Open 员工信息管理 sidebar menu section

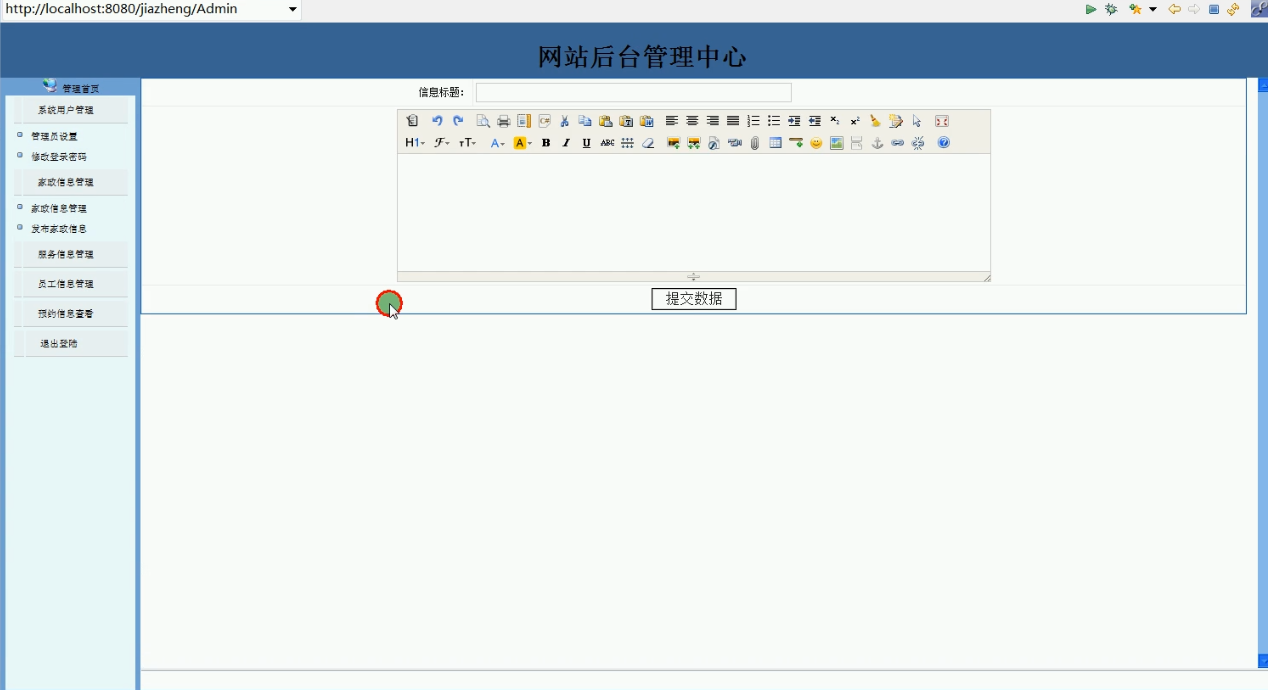66,284
